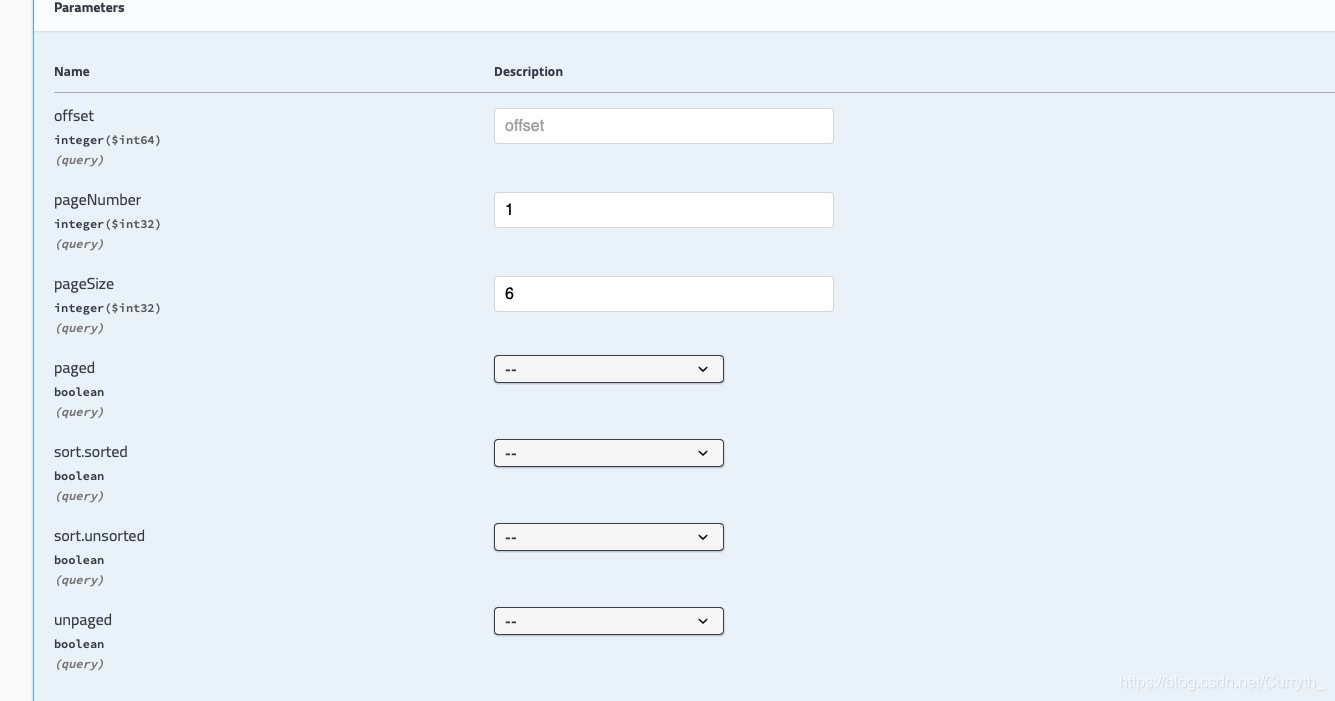Click the sort.unsorted parameter name
The image size is (1335, 701).
tap(99, 536)
